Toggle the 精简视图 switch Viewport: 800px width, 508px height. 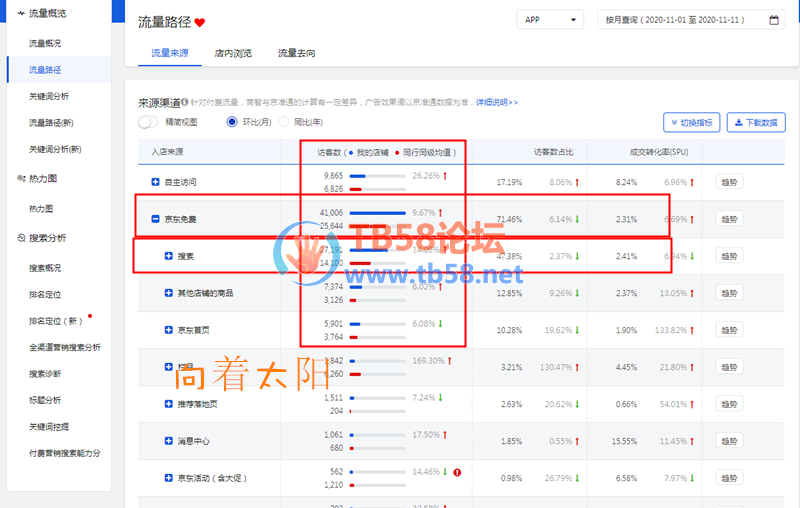[x=148, y=122]
